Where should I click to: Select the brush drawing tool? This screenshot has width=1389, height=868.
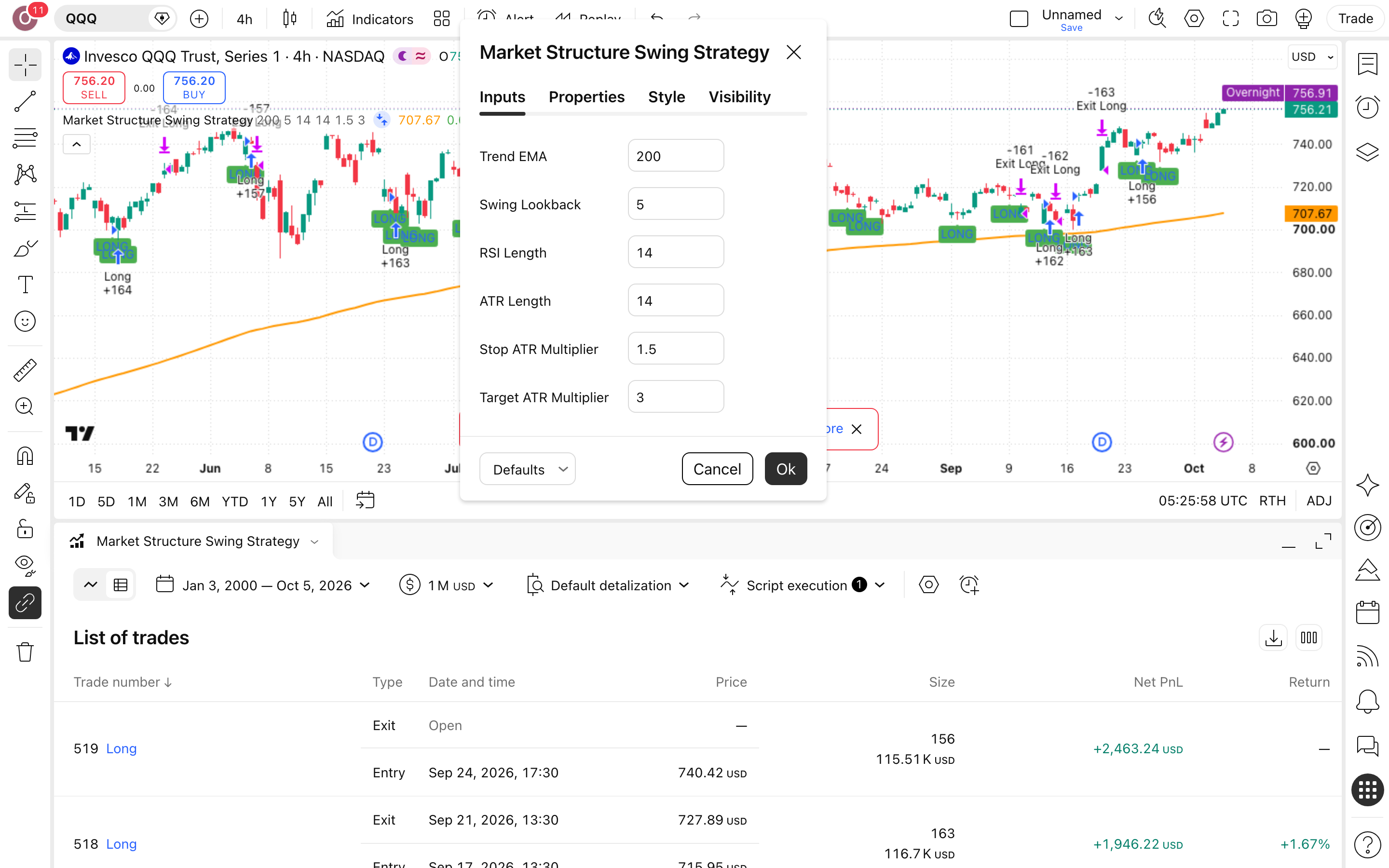[x=25, y=248]
